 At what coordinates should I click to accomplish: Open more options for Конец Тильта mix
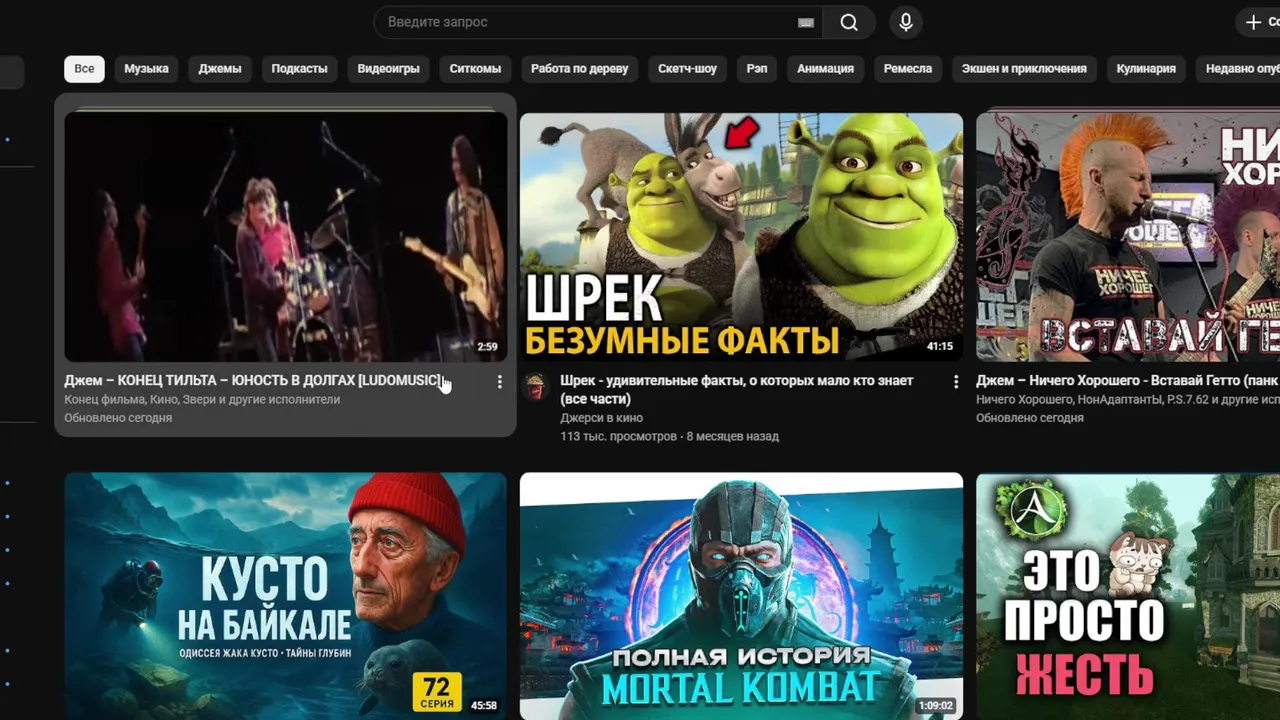click(x=499, y=382)
